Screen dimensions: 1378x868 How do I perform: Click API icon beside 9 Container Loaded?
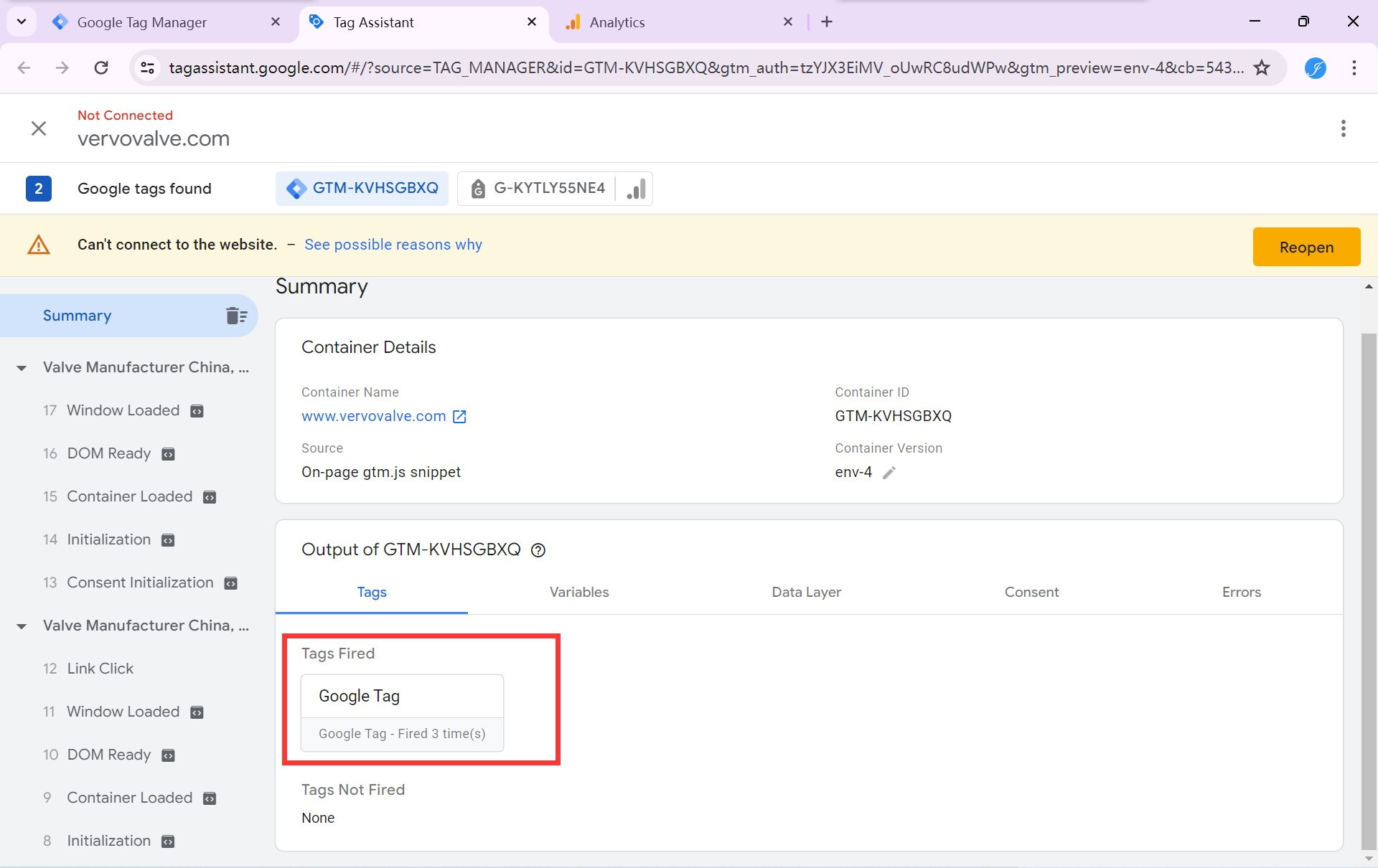(210, 798)
